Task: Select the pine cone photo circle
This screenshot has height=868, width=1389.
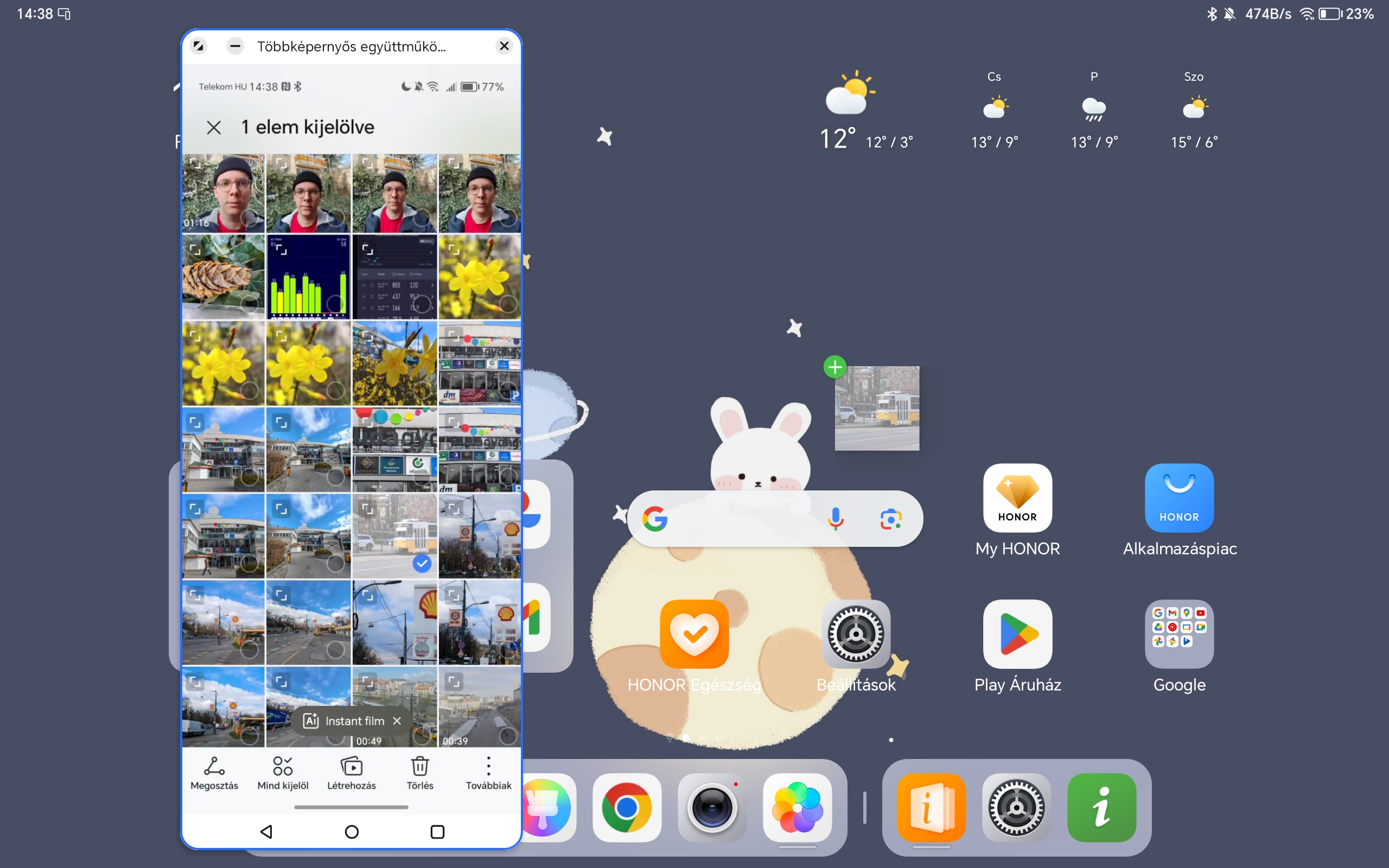Action: (x=250, y=304)
